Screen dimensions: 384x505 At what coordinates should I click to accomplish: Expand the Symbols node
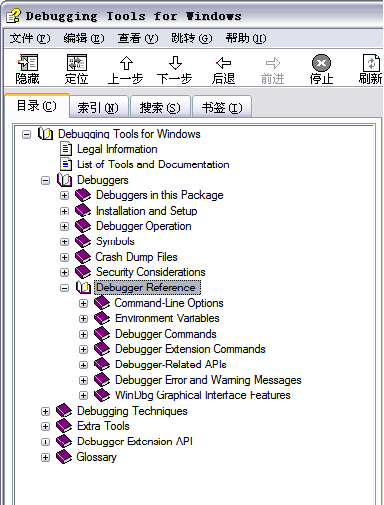(64, 242)
